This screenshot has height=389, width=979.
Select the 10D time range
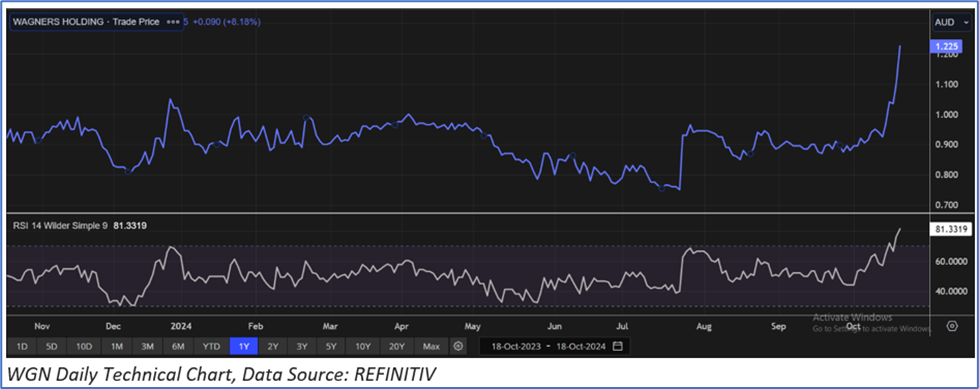pyautogui.click(x=84, y=346)
